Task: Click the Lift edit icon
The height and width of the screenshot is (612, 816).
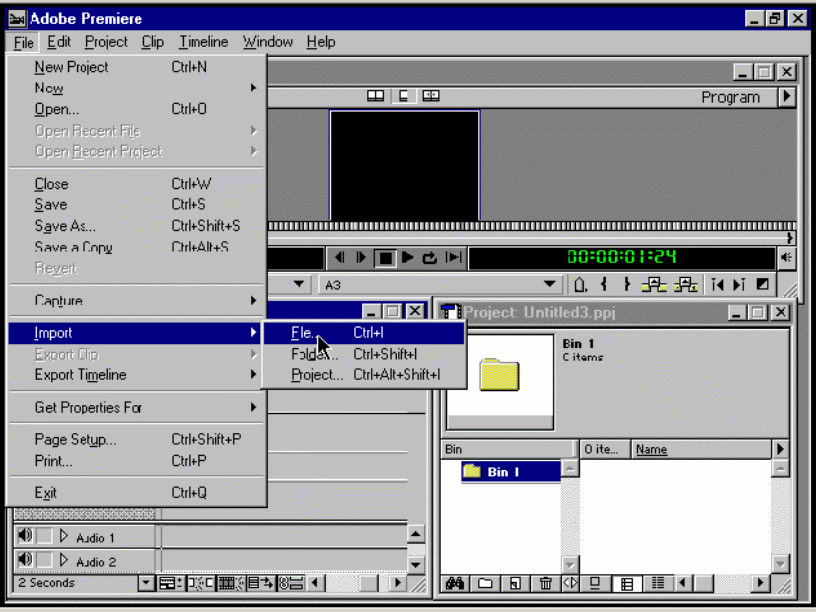Action: (654, 285)
